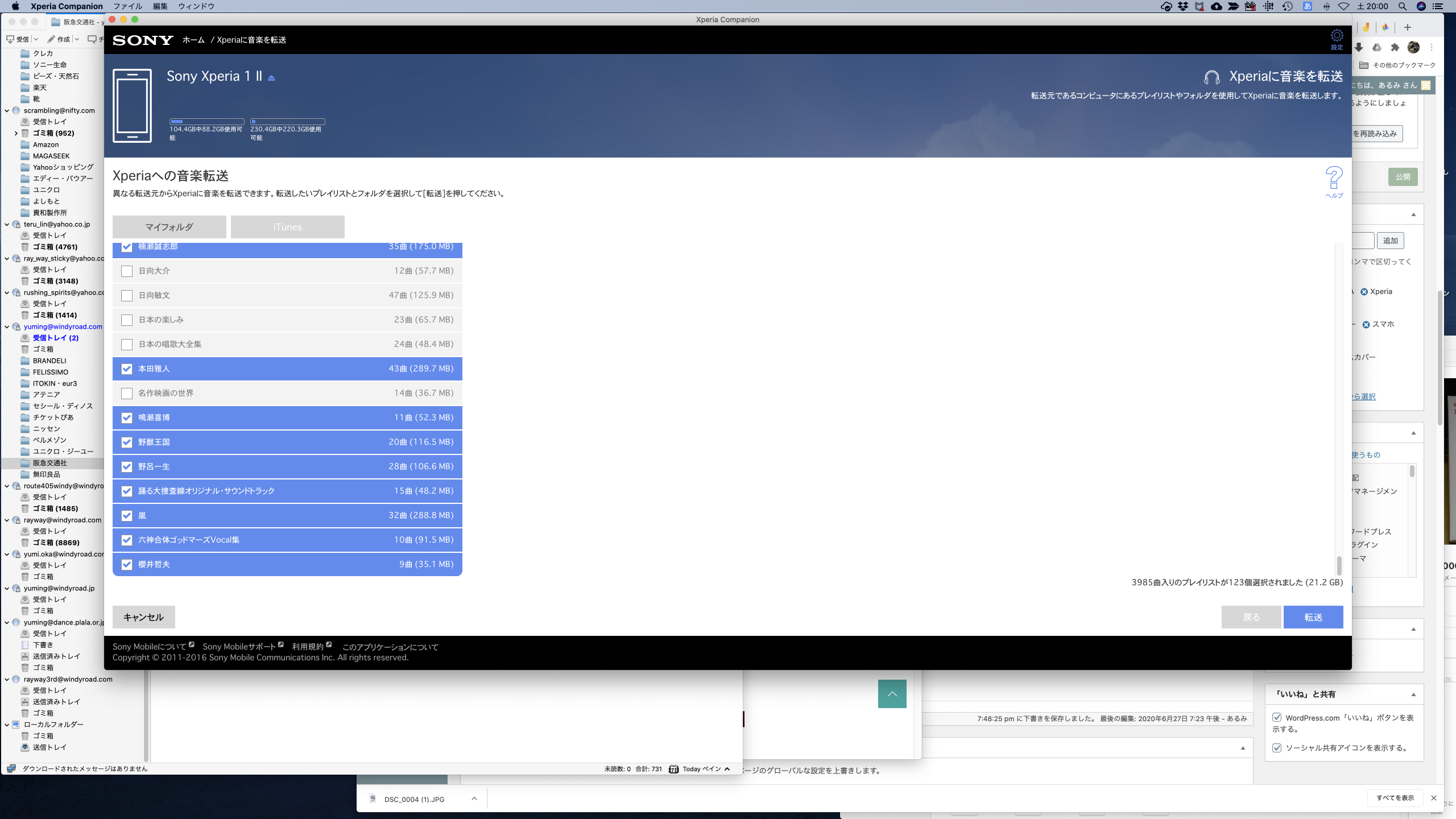Uncheck the 本田雅人 playlist checkbox

coord(127,369)
